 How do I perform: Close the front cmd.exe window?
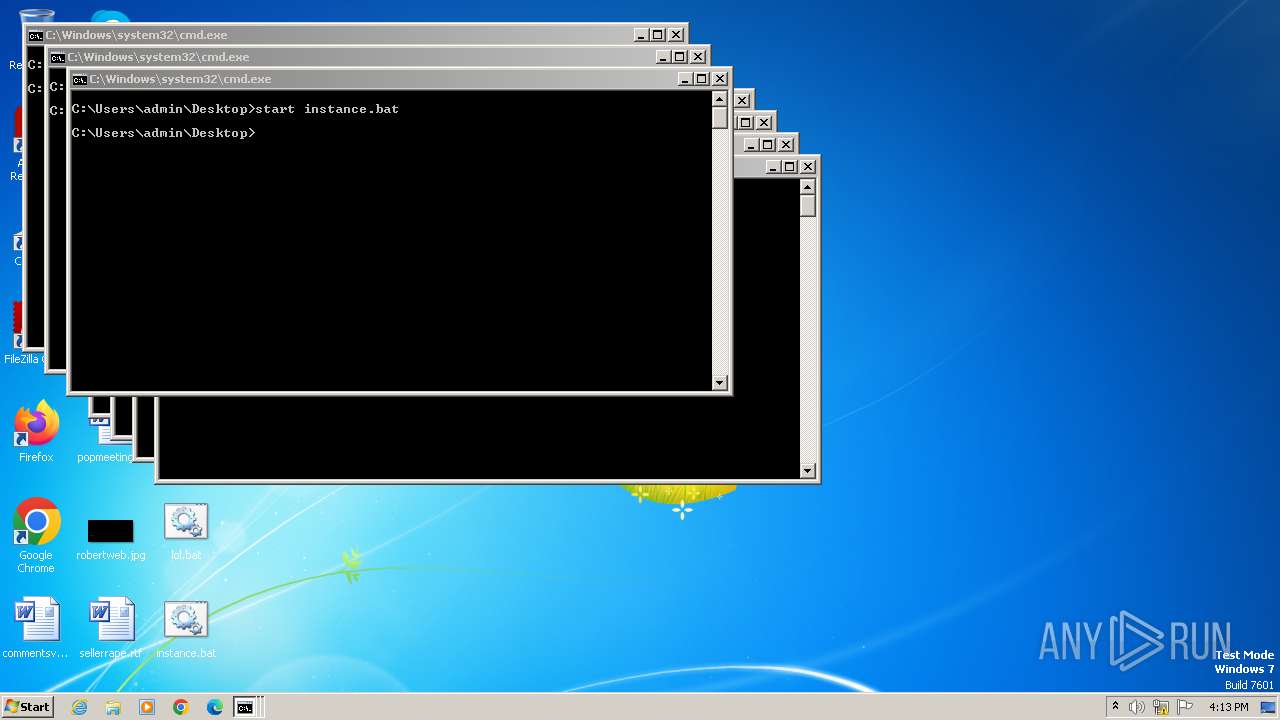(x=720, y=79)
